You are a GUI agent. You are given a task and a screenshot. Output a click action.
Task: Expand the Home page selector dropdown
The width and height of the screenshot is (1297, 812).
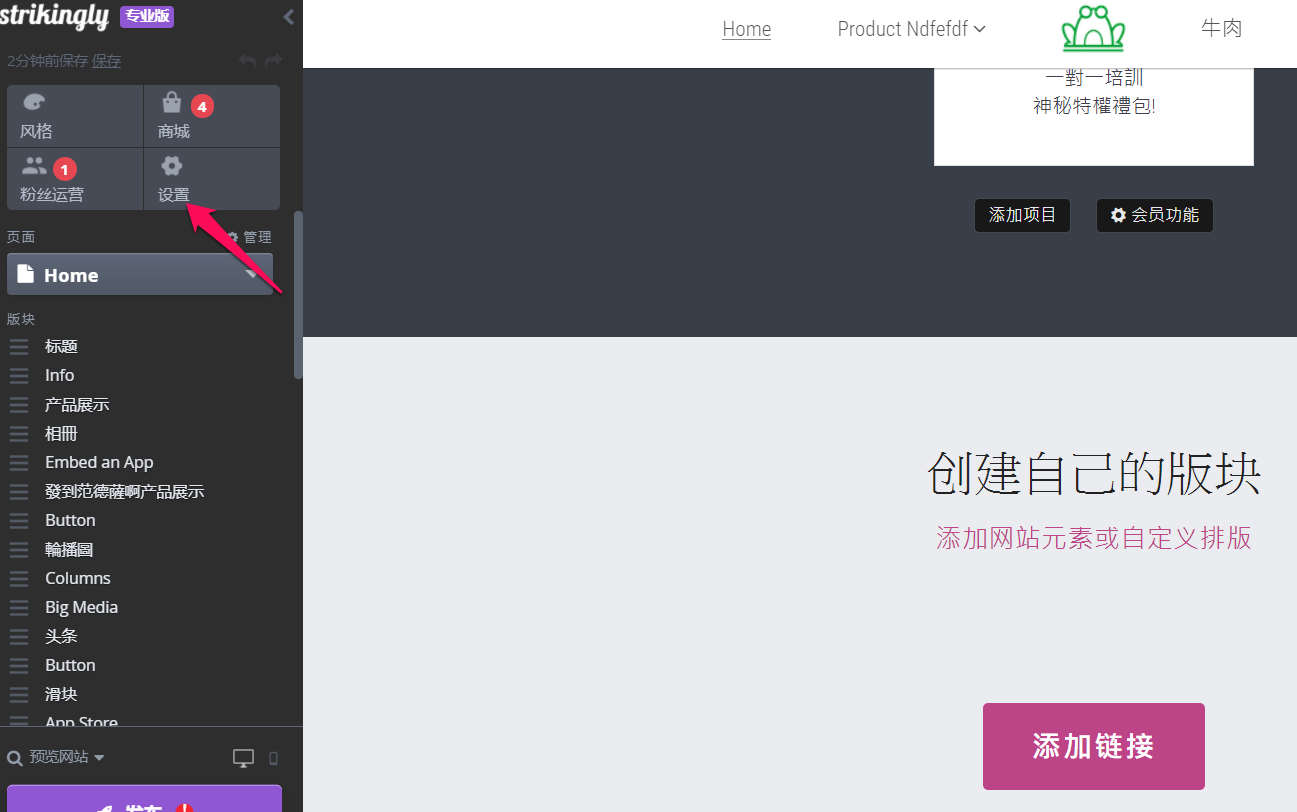[x=252, y=274]
